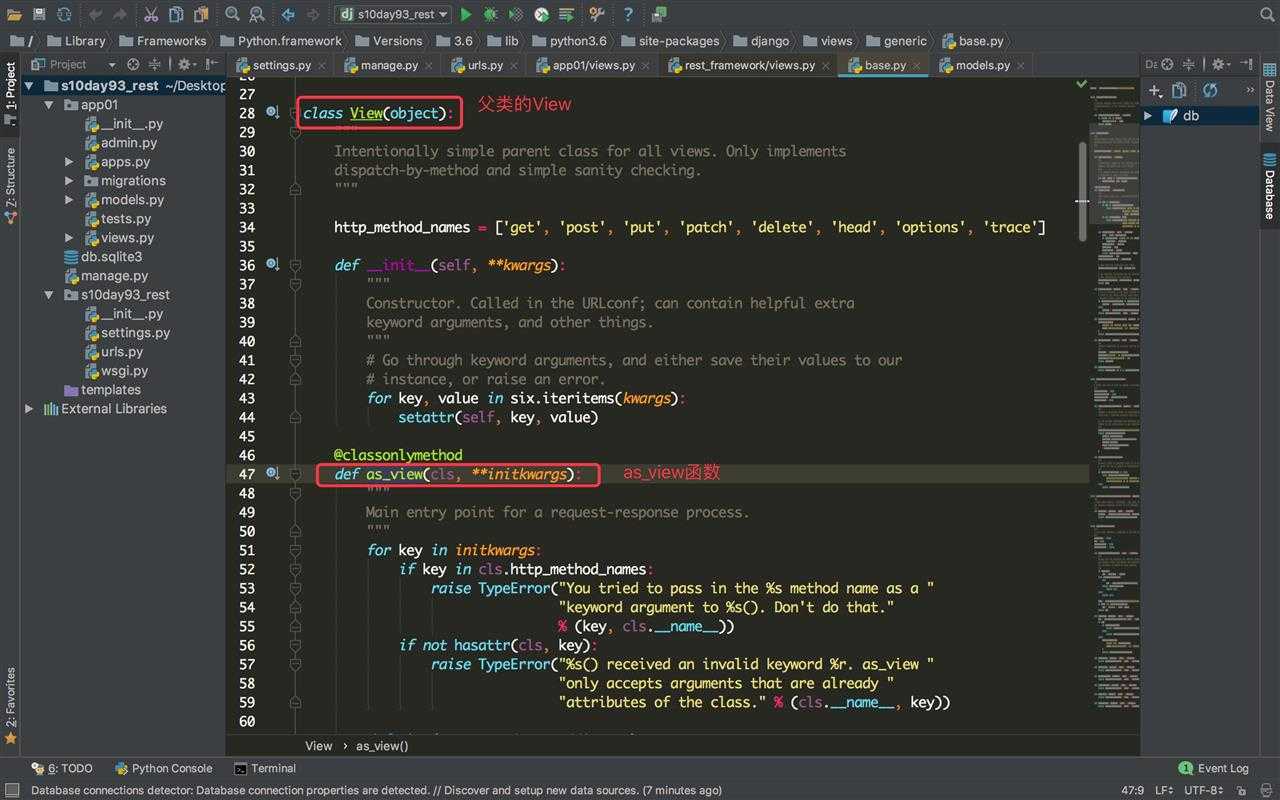Toggle the Project tool window side tab

(x=10, y=93)
